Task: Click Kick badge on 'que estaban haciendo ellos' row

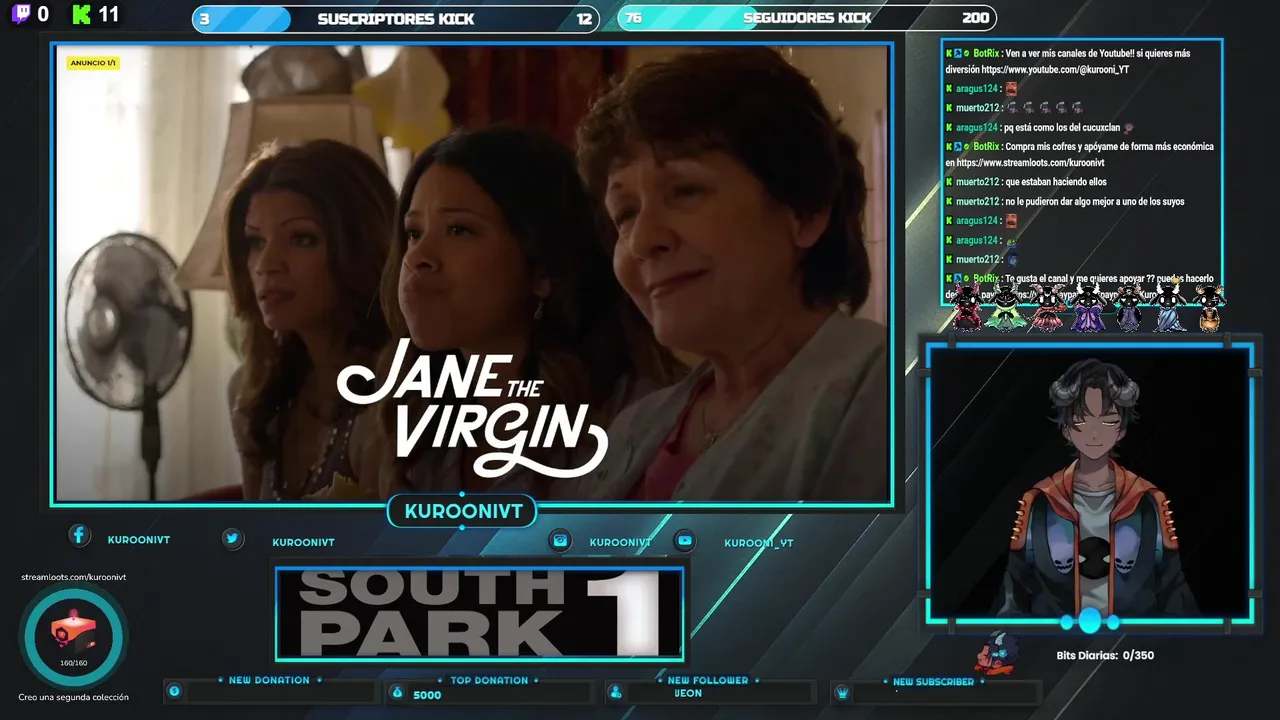Action: coord(949,182)
